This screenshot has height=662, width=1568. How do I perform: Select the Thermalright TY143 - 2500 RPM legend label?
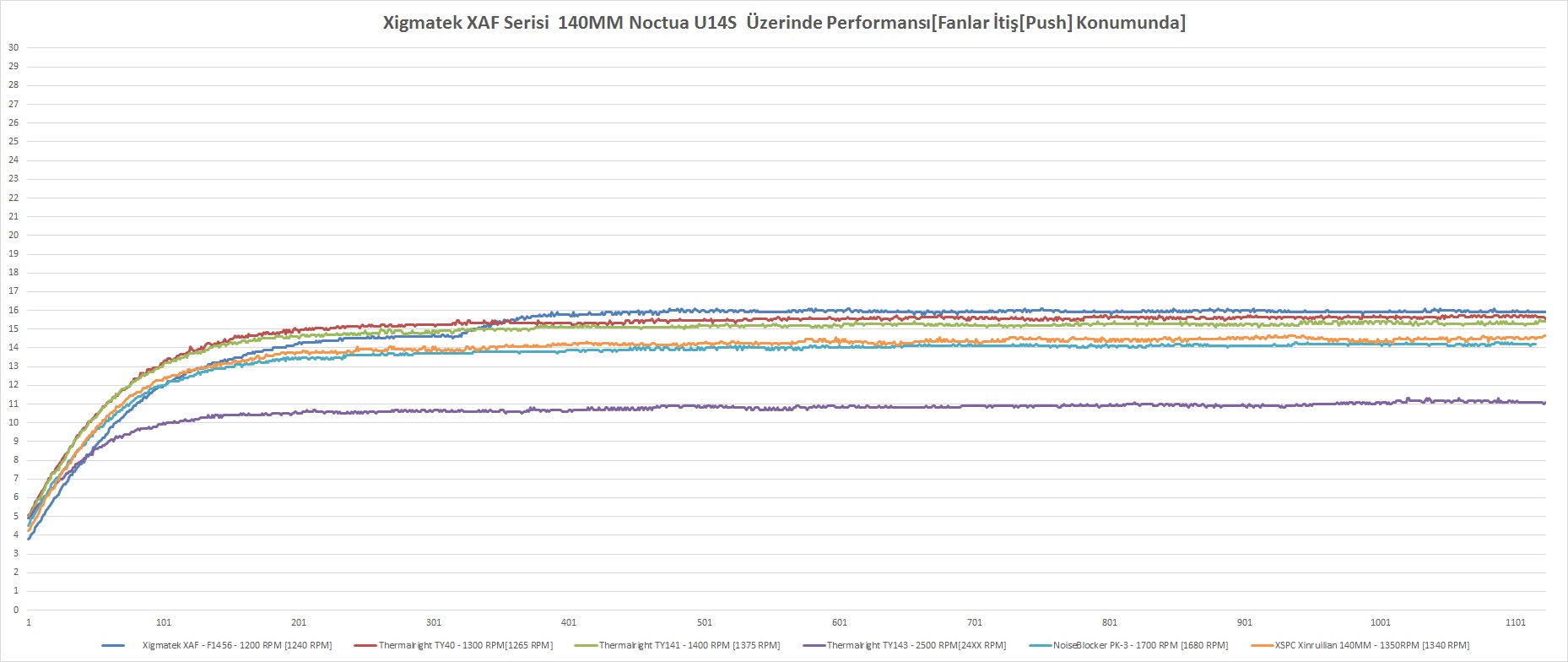(x=916, y=646)
